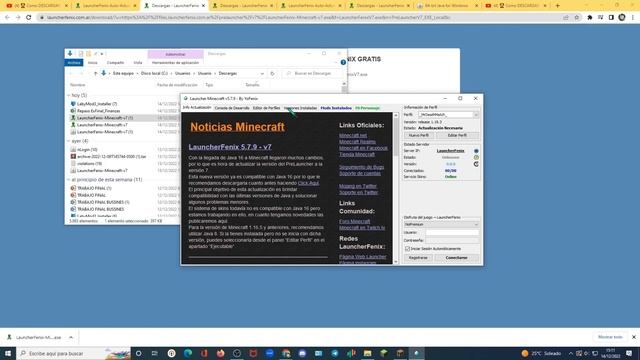The width and height of the screenshot is (640, 360).
Task: Bookmark this page with the star icon
Action: point(577,18)
